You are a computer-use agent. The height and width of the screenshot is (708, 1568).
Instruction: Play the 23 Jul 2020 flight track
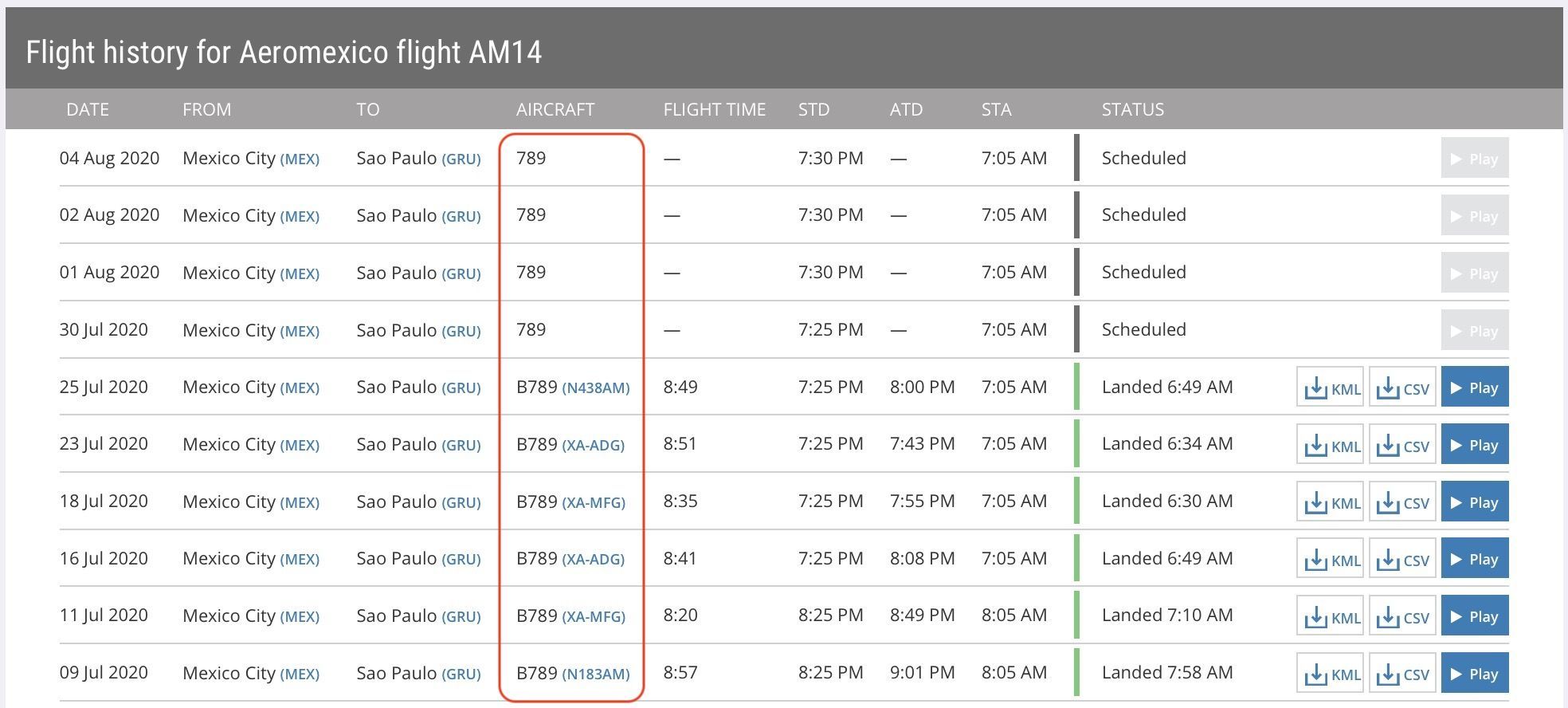point(1475,445)
